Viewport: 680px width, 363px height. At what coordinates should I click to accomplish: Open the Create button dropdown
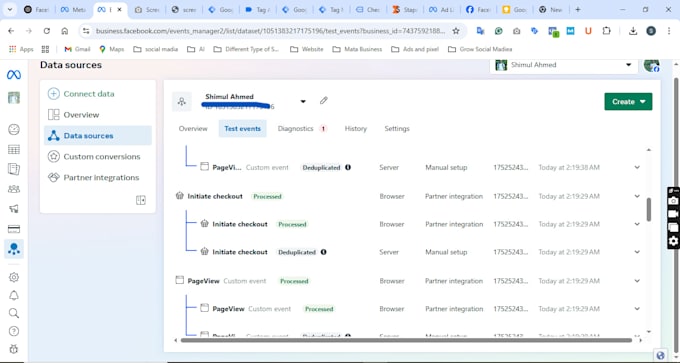pos(628,101)
